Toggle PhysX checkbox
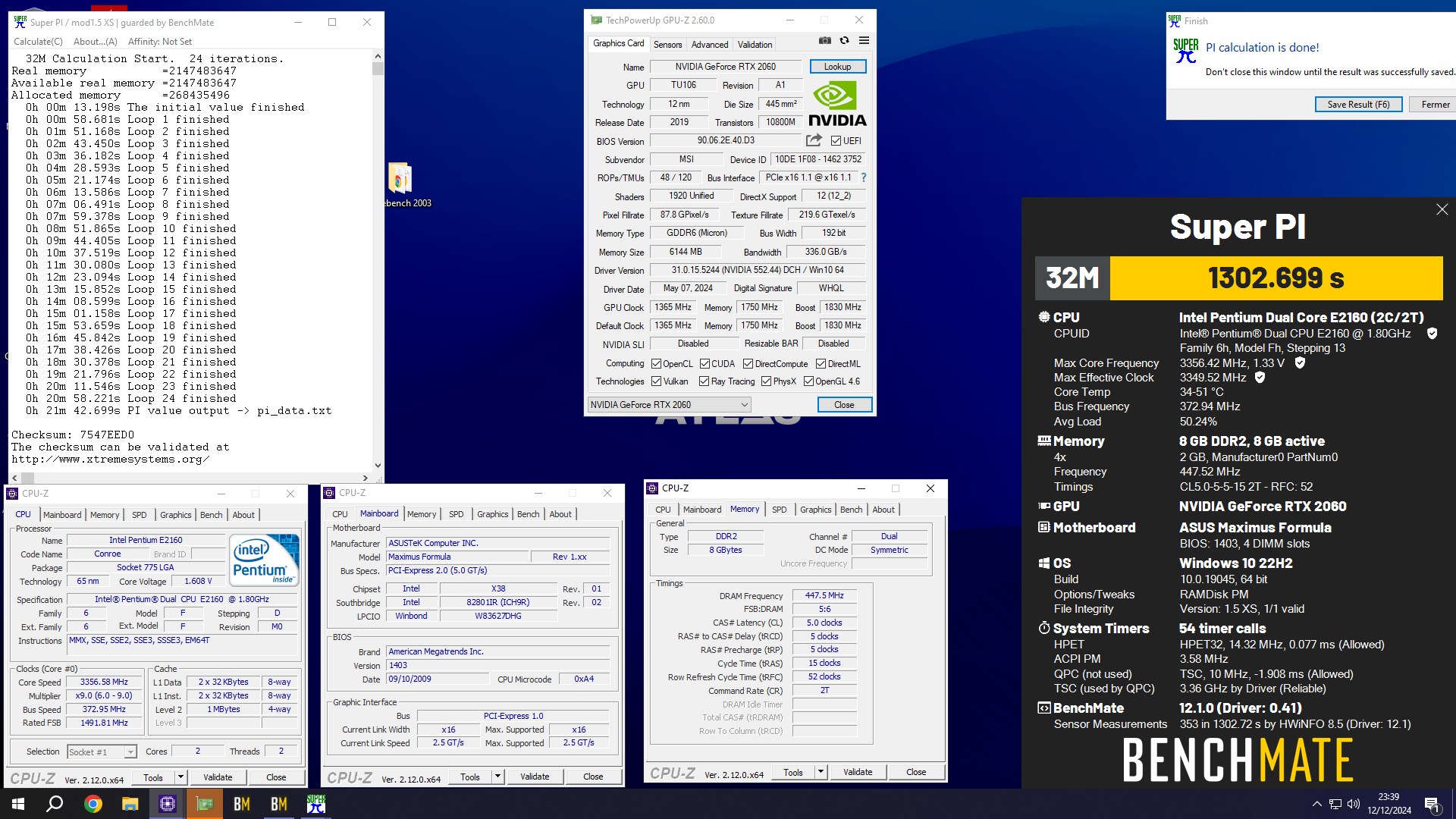This screenshot has width=1456, height=819. click(x=766, y=381)
